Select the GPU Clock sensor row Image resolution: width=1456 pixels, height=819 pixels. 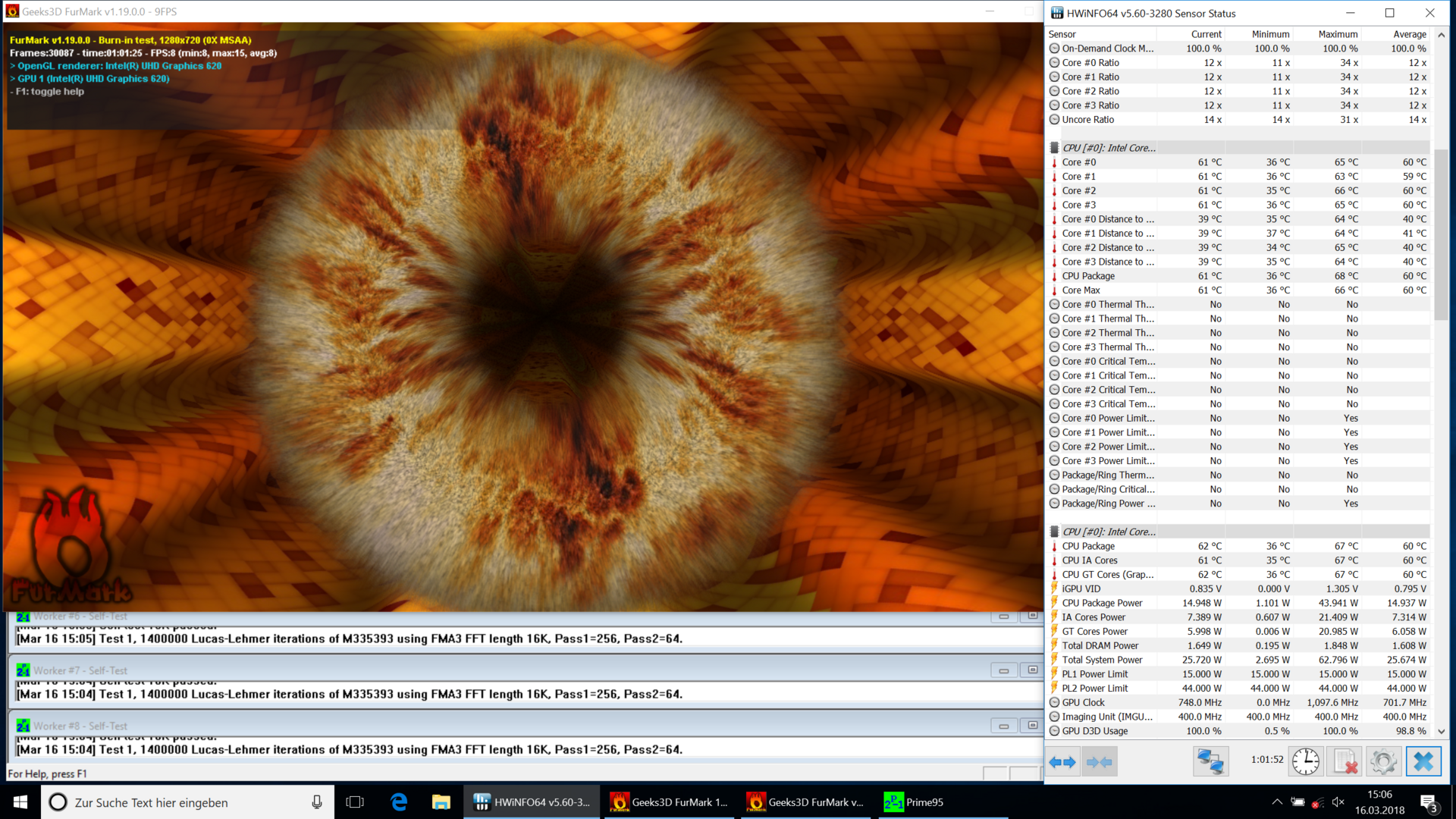coord(1238,702)
